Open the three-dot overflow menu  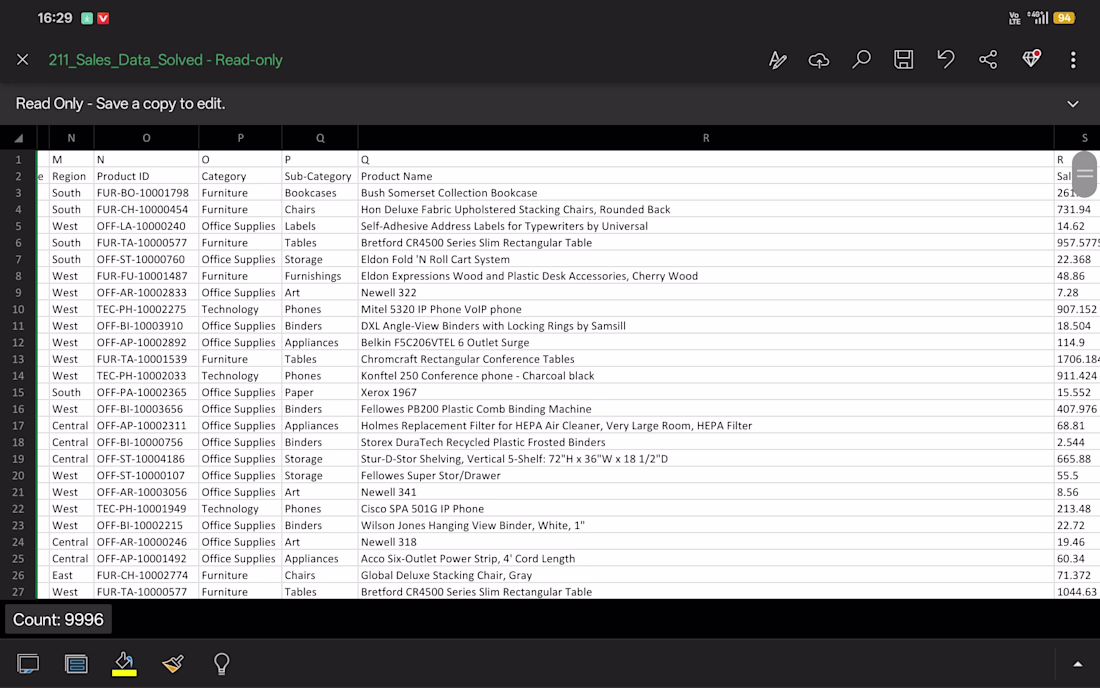click(1073, 60)
